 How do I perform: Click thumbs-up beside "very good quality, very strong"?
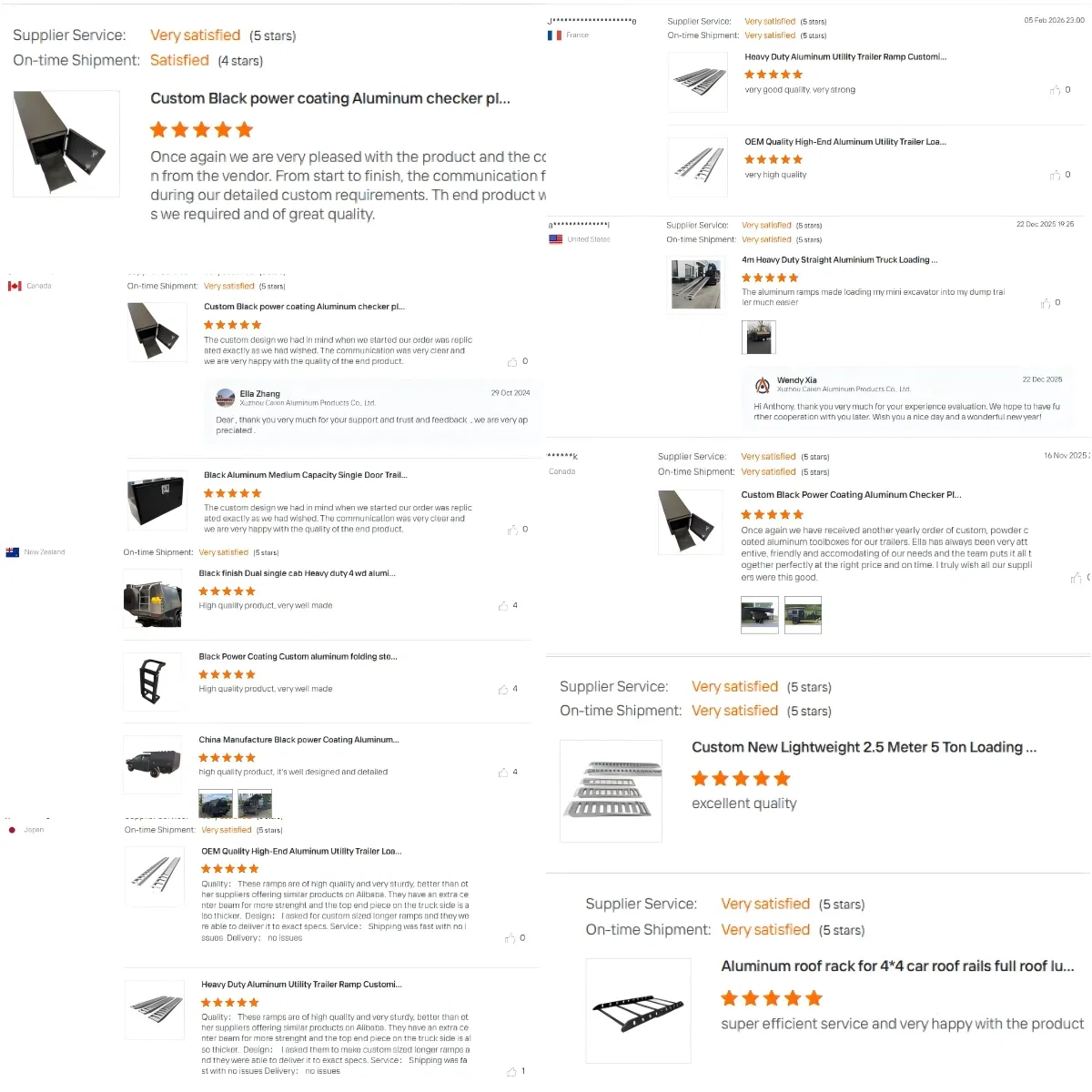click(x=1056, y=90)
